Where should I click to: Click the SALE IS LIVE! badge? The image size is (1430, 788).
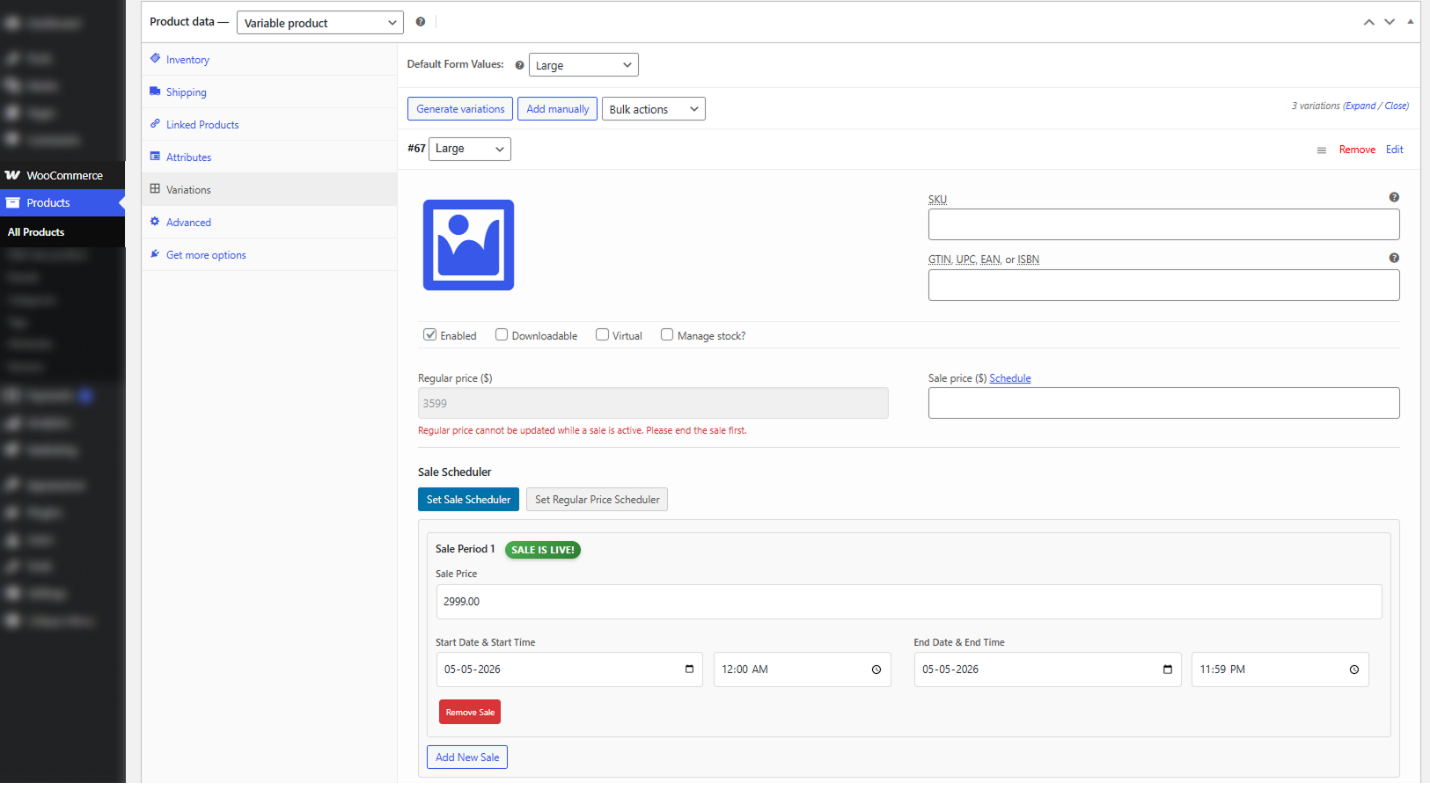(x=543, y=549)
